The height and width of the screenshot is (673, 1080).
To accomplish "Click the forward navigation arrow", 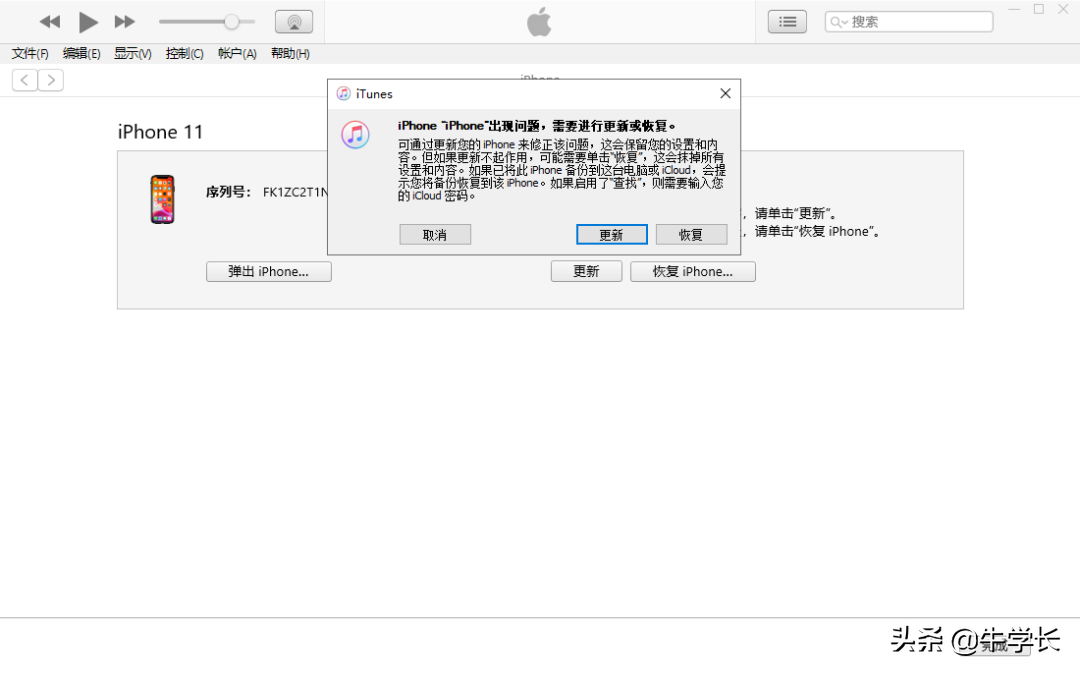I will pos(51,81).
